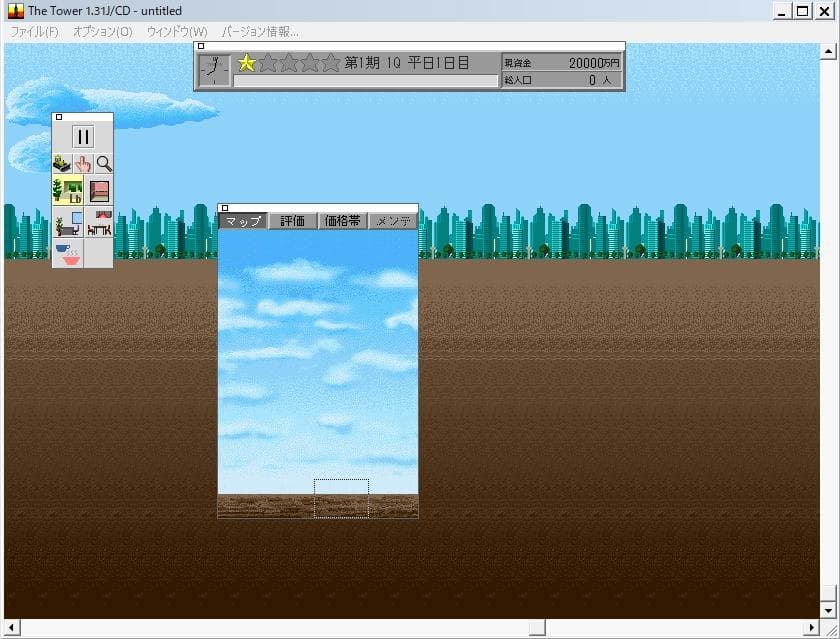Click the date text 第1期 1Q 平日1日目
This screenshot has width=840, height=639.
[407, 63]
